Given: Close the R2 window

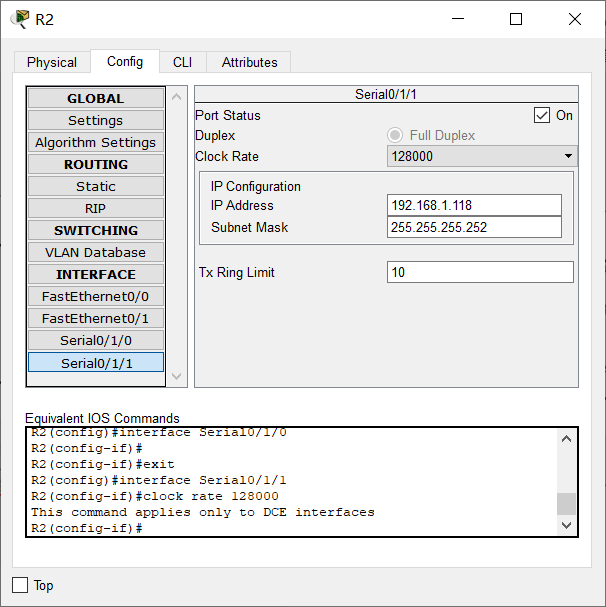Looking at the screenshot, I should [x=575, y=19].
